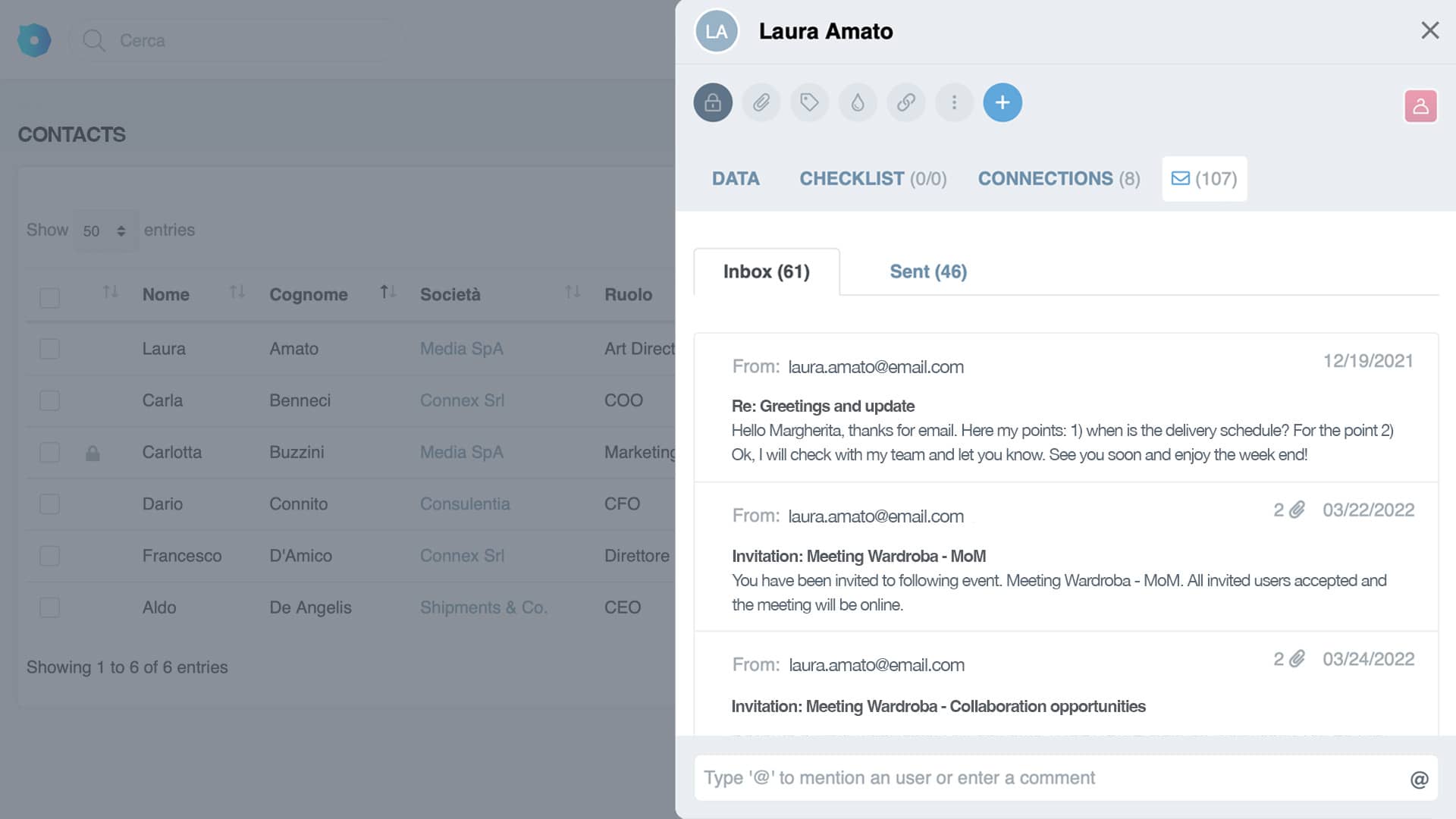The height and width of the screenshot is (819, 1456).
Task: Open Meeting Wardroba - Collaboration opportunities email
Action: coord(1066,684)
